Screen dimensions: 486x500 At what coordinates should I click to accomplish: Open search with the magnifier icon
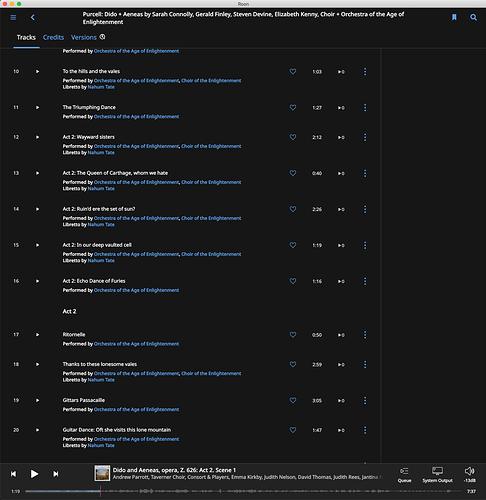[473, 17]
